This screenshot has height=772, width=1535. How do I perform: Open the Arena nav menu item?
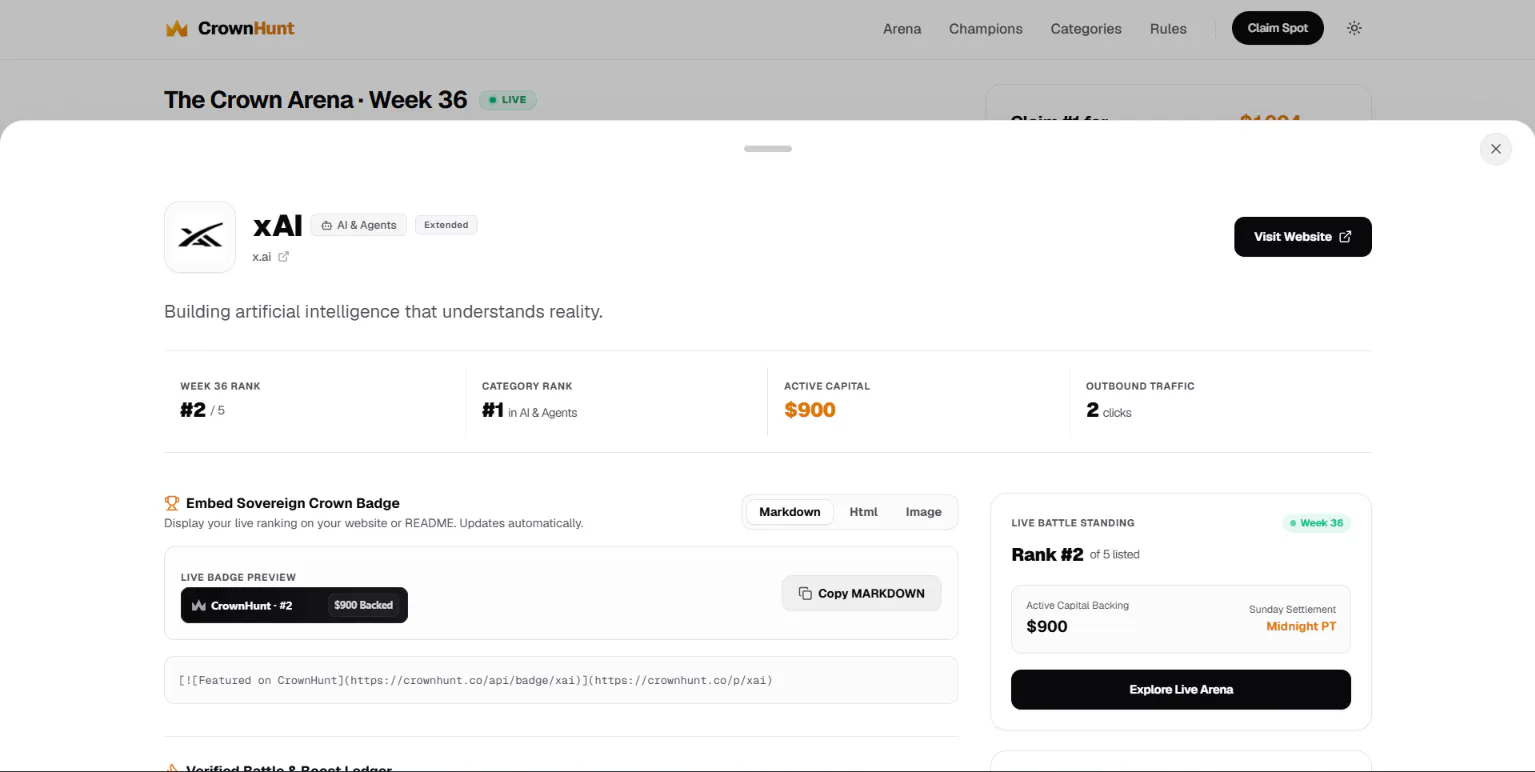tap(901, 29)
